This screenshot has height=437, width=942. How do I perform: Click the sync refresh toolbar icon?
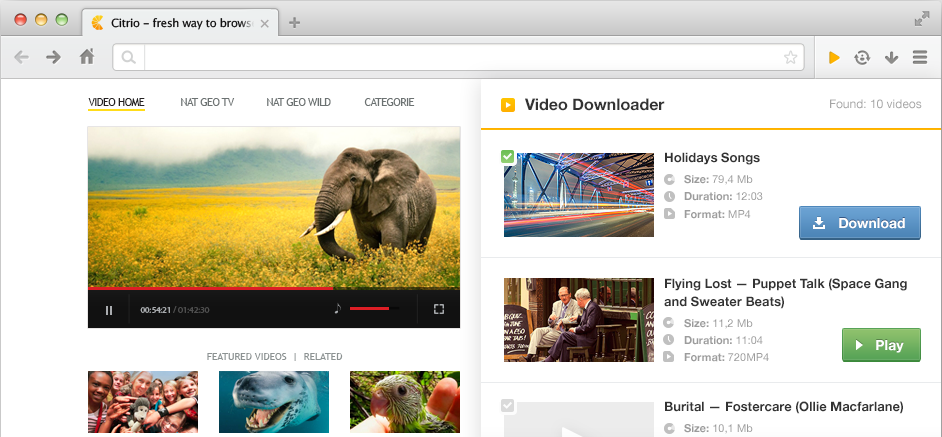862,58
